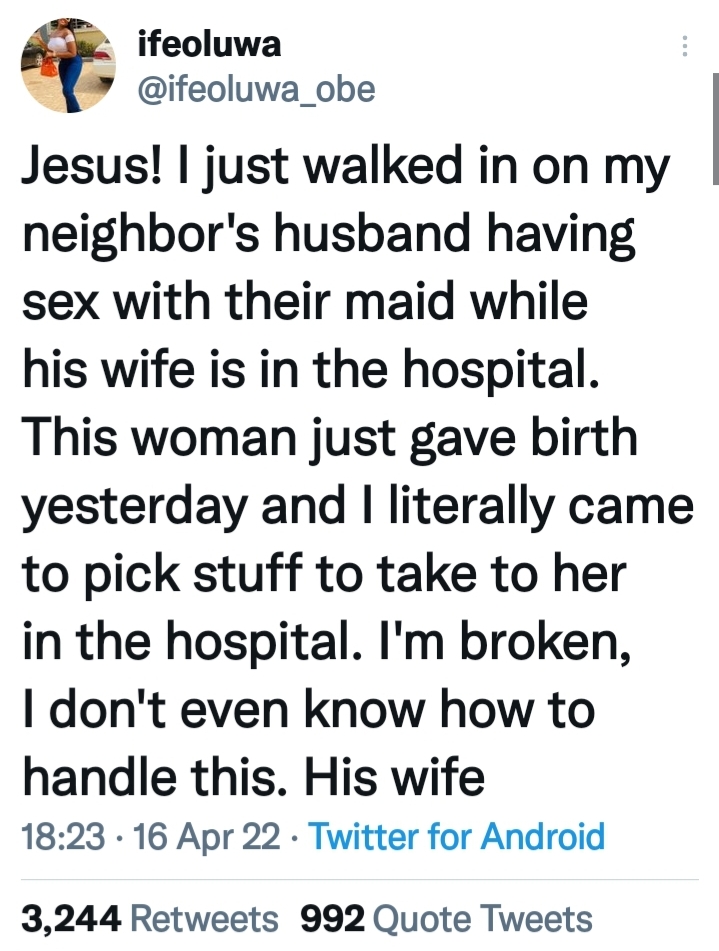The height and width of the screenshot is (951, 719).
Task: Click the Twitter for Android source link
Action: (x=457, y=835)
